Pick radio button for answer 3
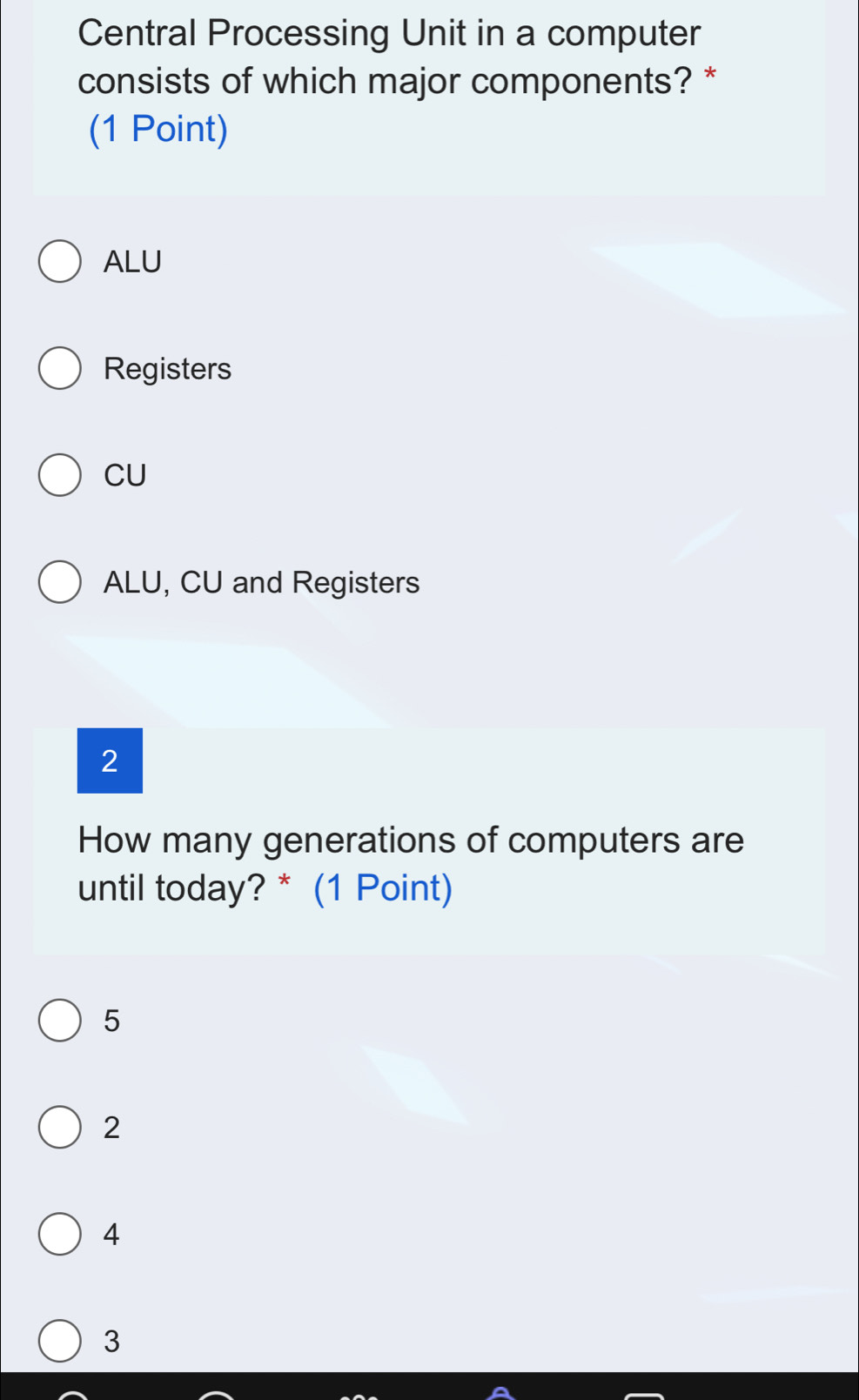Image resolution: width=859 pixels, height=1400 pixels. point(60,1341)
